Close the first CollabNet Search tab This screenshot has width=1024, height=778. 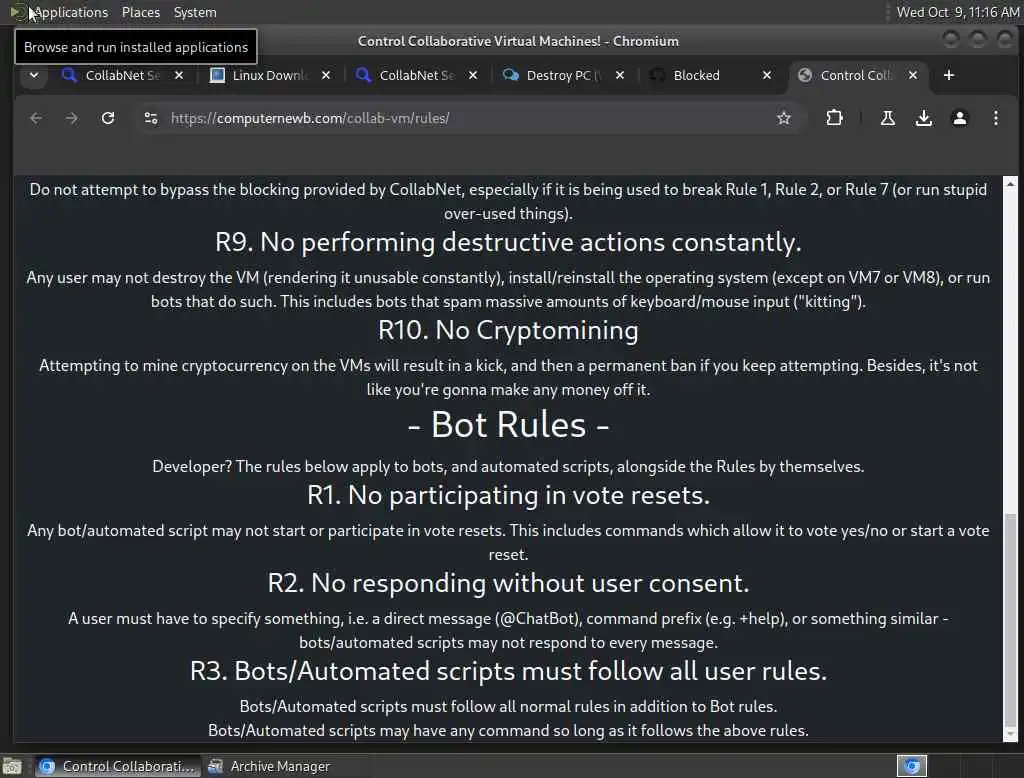click(179, 75)
